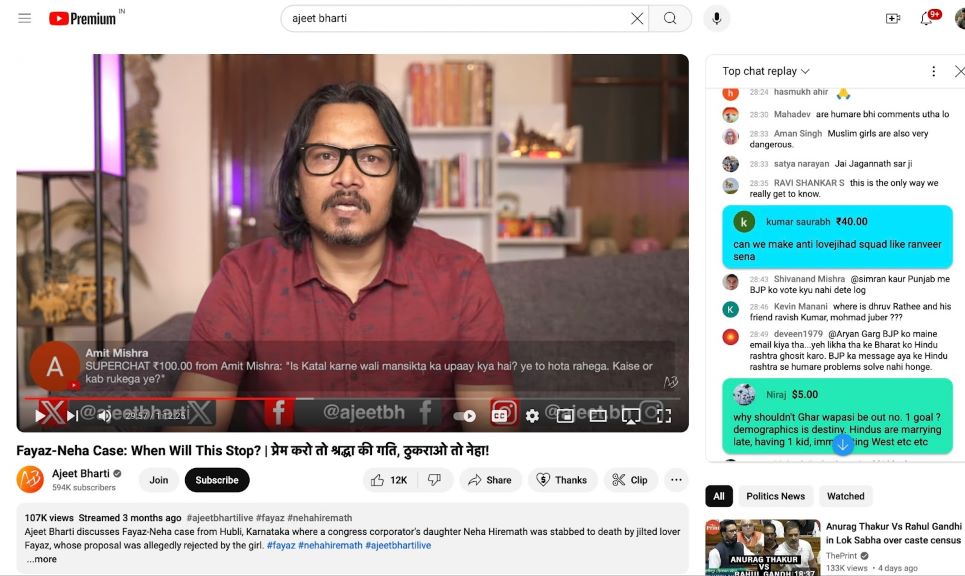Image resolution: width=965 pixels, height=576 pixels.
Task: Click the Create video icon
Action: 893,18
